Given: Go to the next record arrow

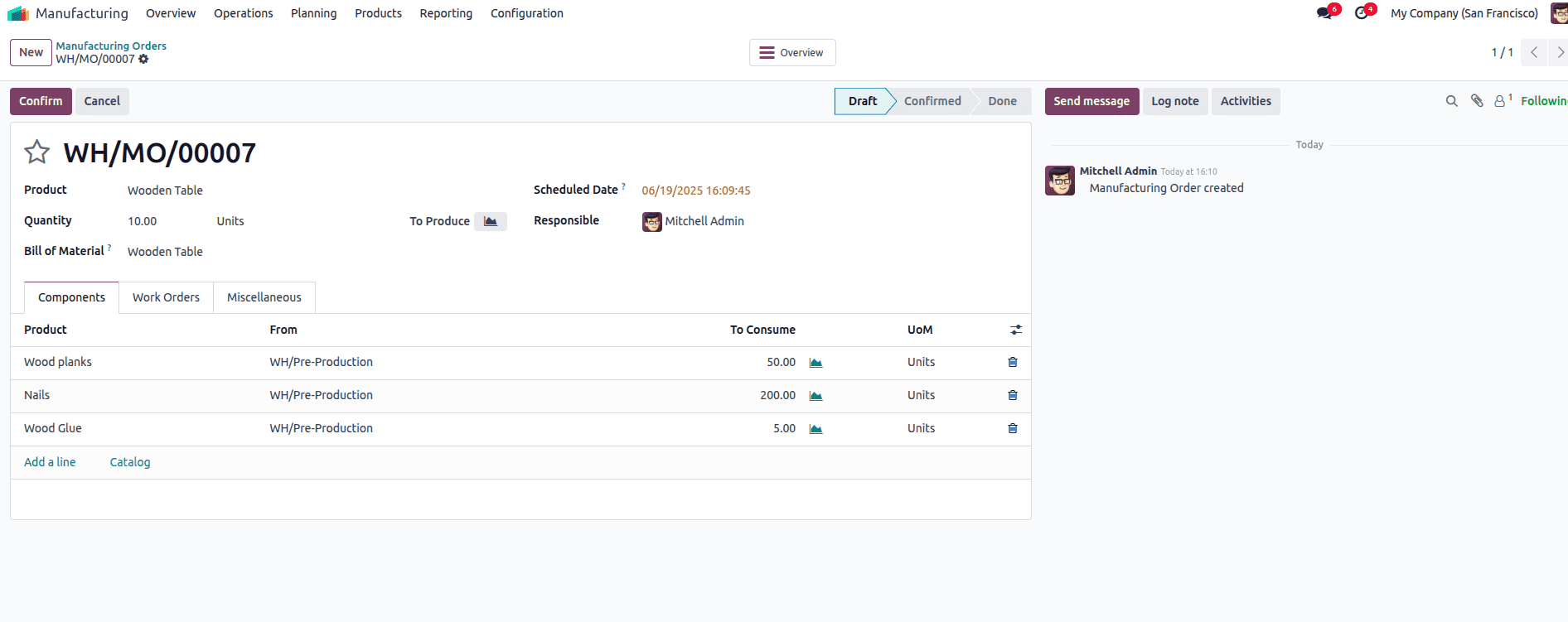Looking at the screenshot, I should click(x=1559, y=52).
